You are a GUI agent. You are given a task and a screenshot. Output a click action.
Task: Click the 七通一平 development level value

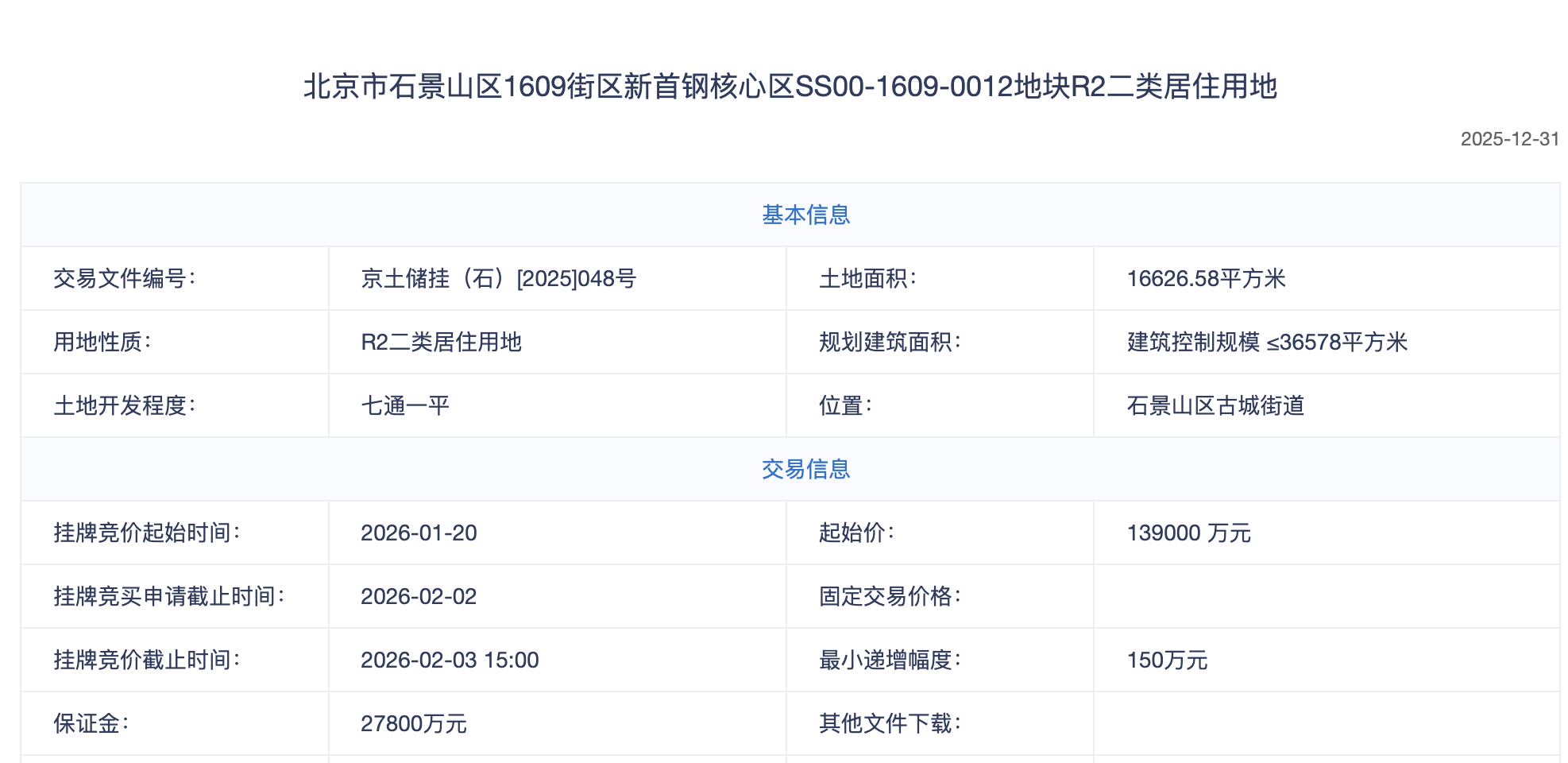[x=405, y=405]
